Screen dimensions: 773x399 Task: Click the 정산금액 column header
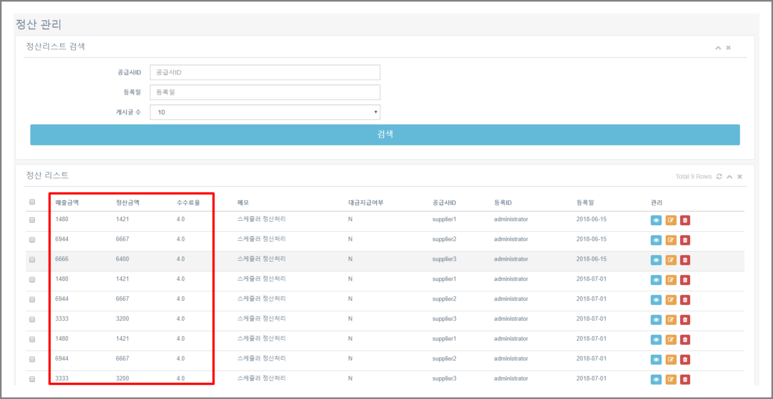pos(128,202)
